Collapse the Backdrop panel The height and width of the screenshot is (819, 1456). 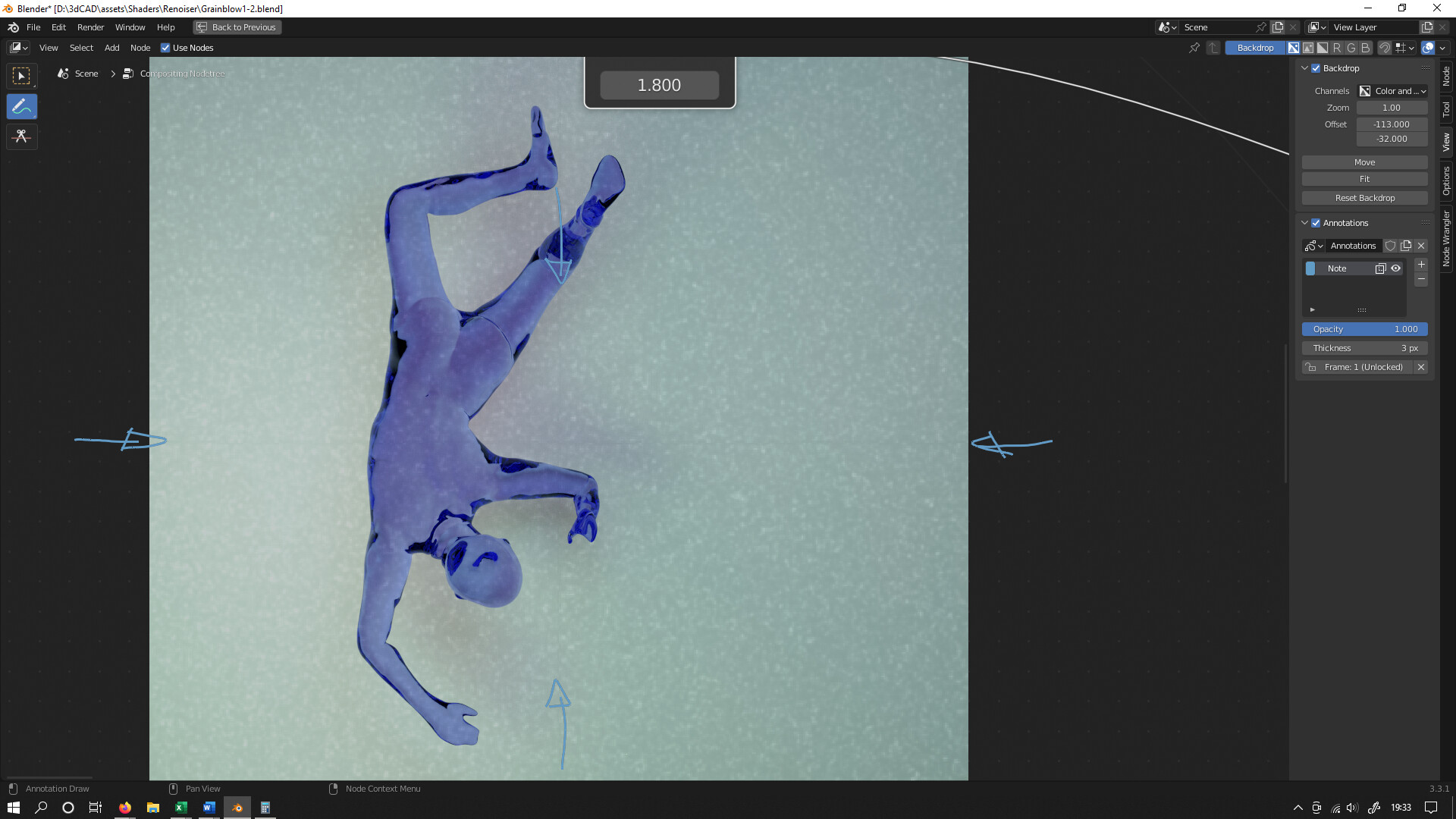1305,68
